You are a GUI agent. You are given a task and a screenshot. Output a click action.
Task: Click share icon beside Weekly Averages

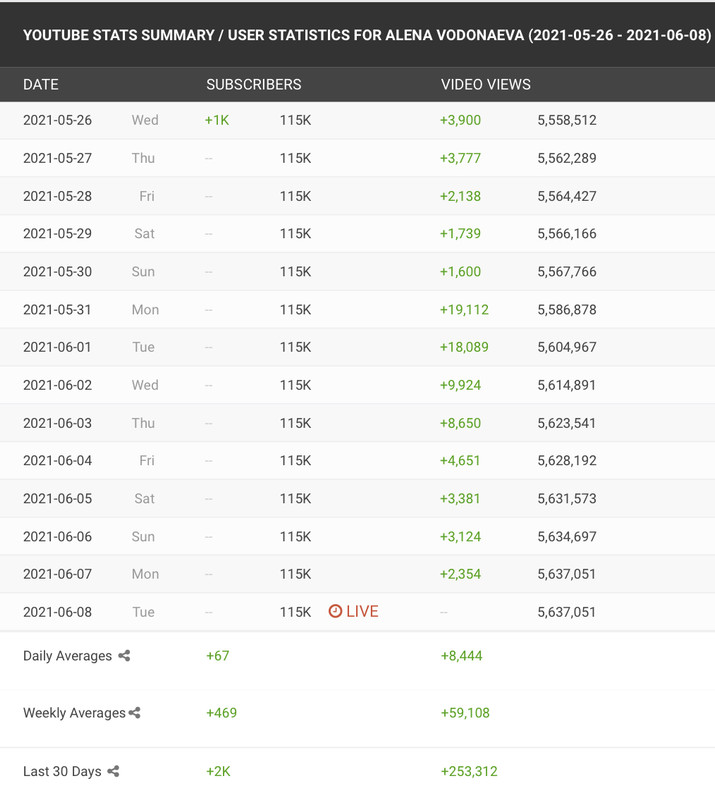pyautogui.click(x=135, y=713)
